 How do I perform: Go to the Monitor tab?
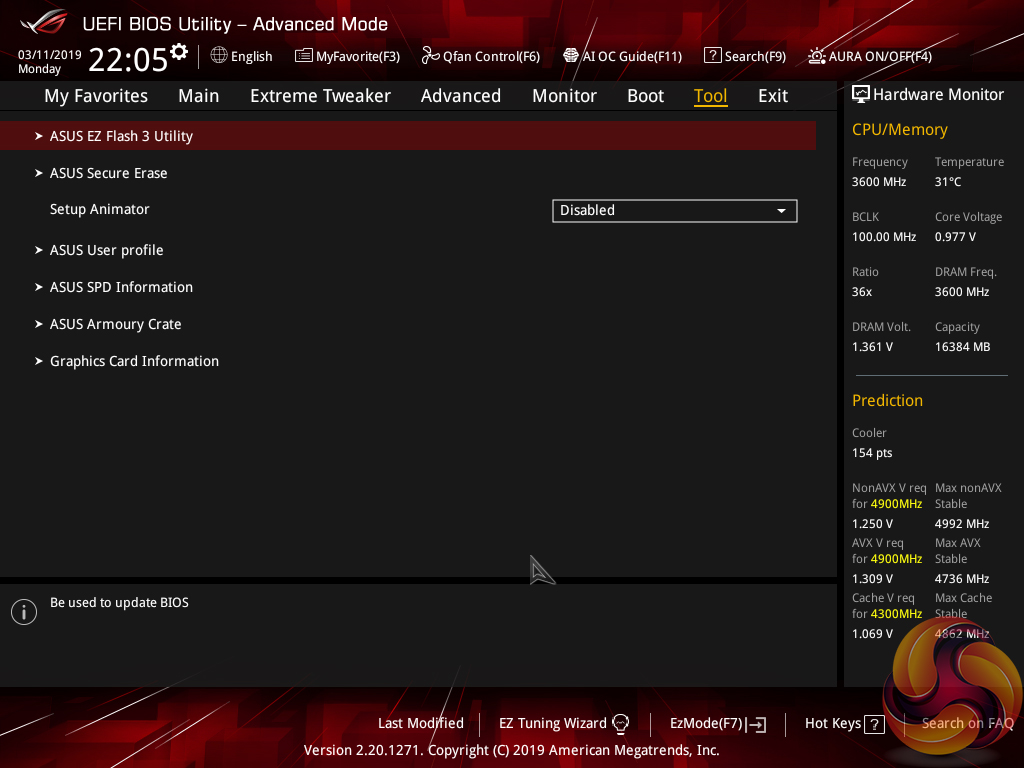[x=564, y=95]
